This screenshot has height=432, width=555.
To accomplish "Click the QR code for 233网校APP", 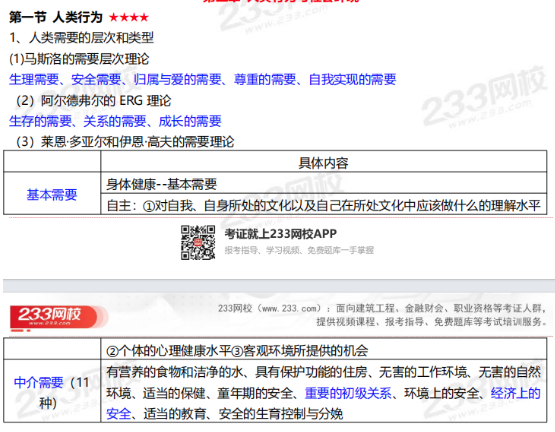I will tap(198, 243).
